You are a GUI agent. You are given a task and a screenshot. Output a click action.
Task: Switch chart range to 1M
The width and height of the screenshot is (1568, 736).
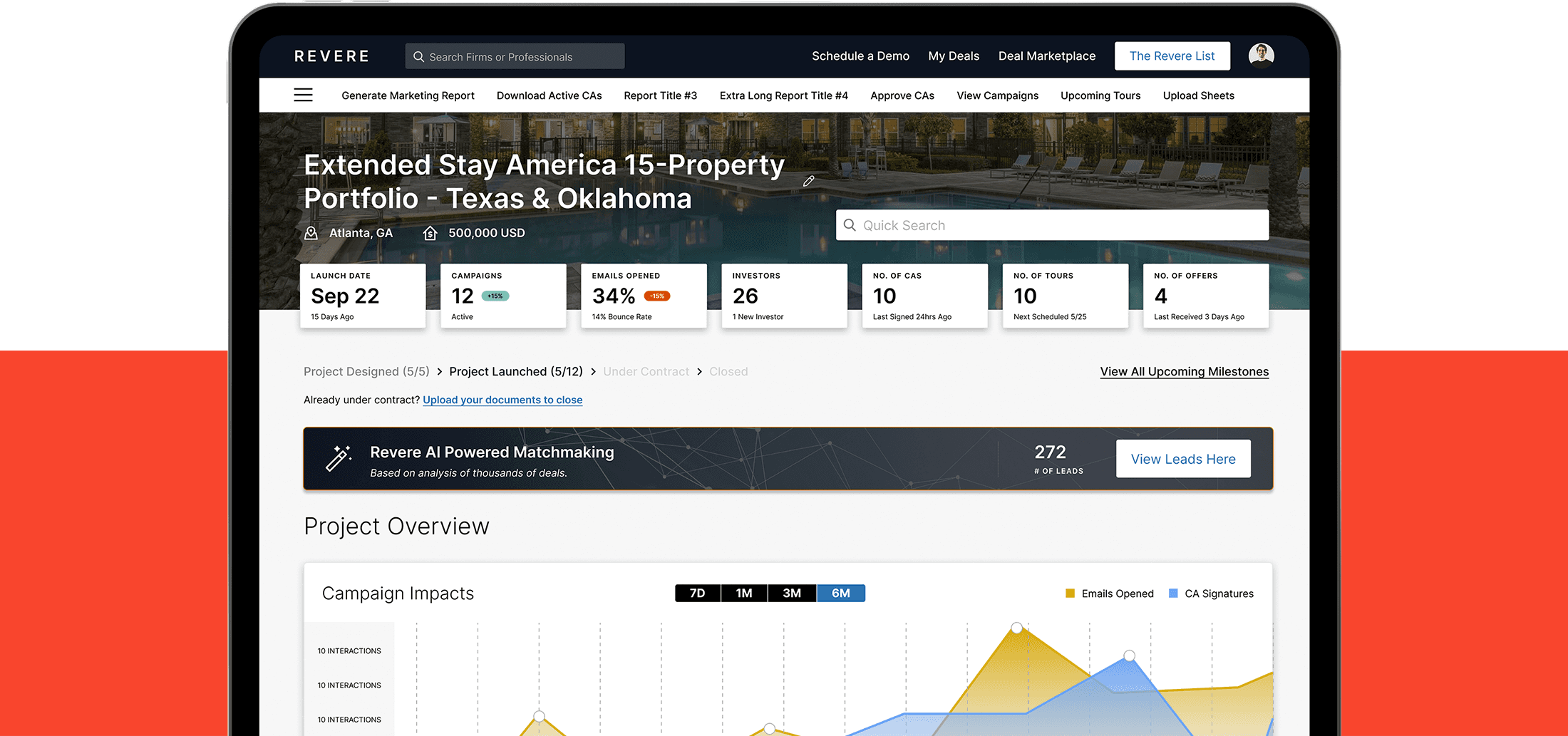[744, 593]
